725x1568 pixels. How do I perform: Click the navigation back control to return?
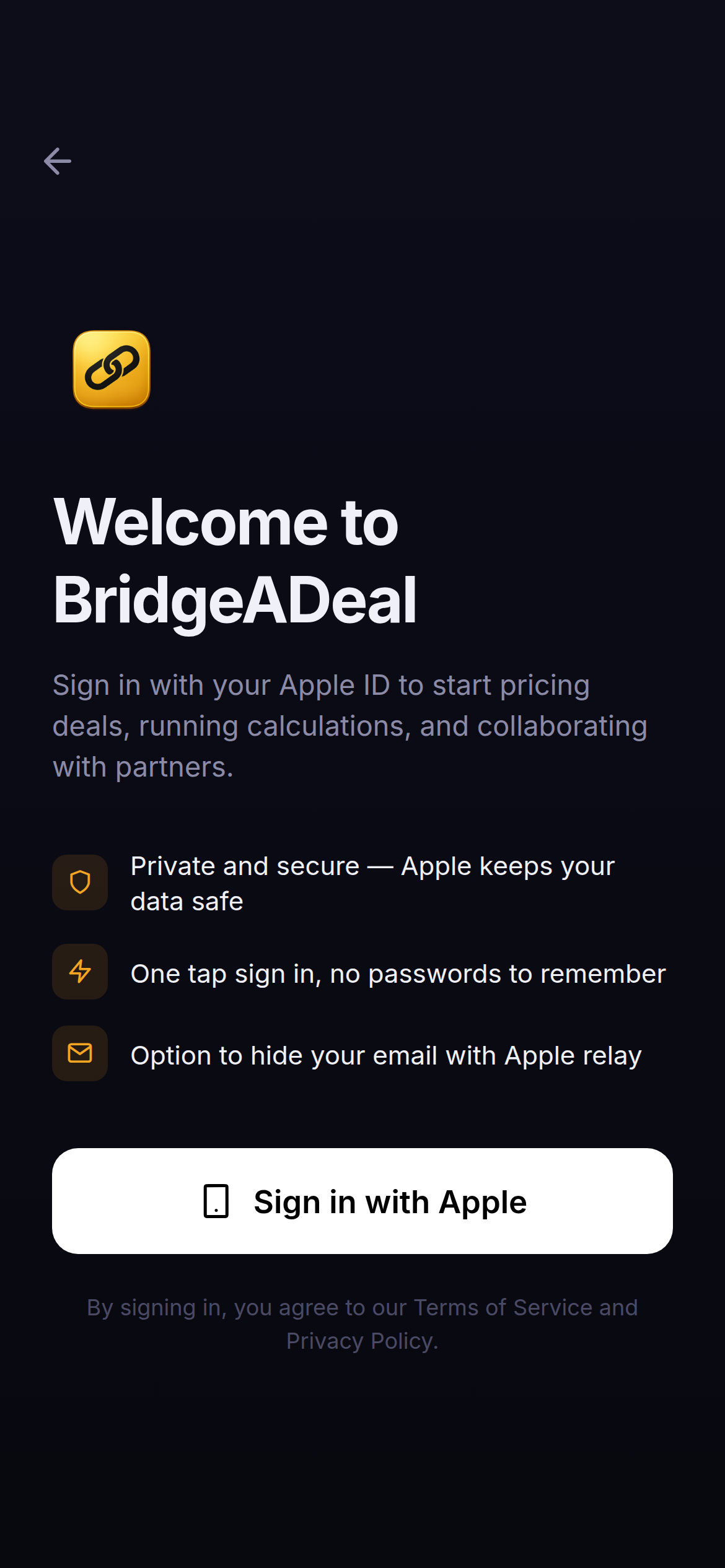pos(58,161)
